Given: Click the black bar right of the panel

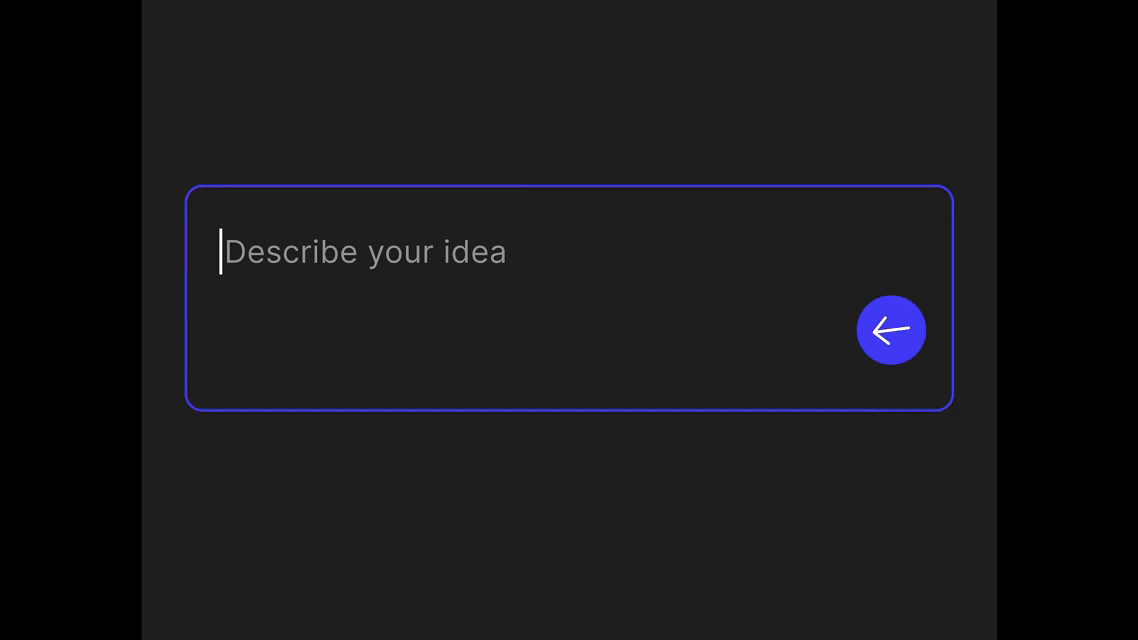Looking at the screenshot, I should pos(1068,320).
